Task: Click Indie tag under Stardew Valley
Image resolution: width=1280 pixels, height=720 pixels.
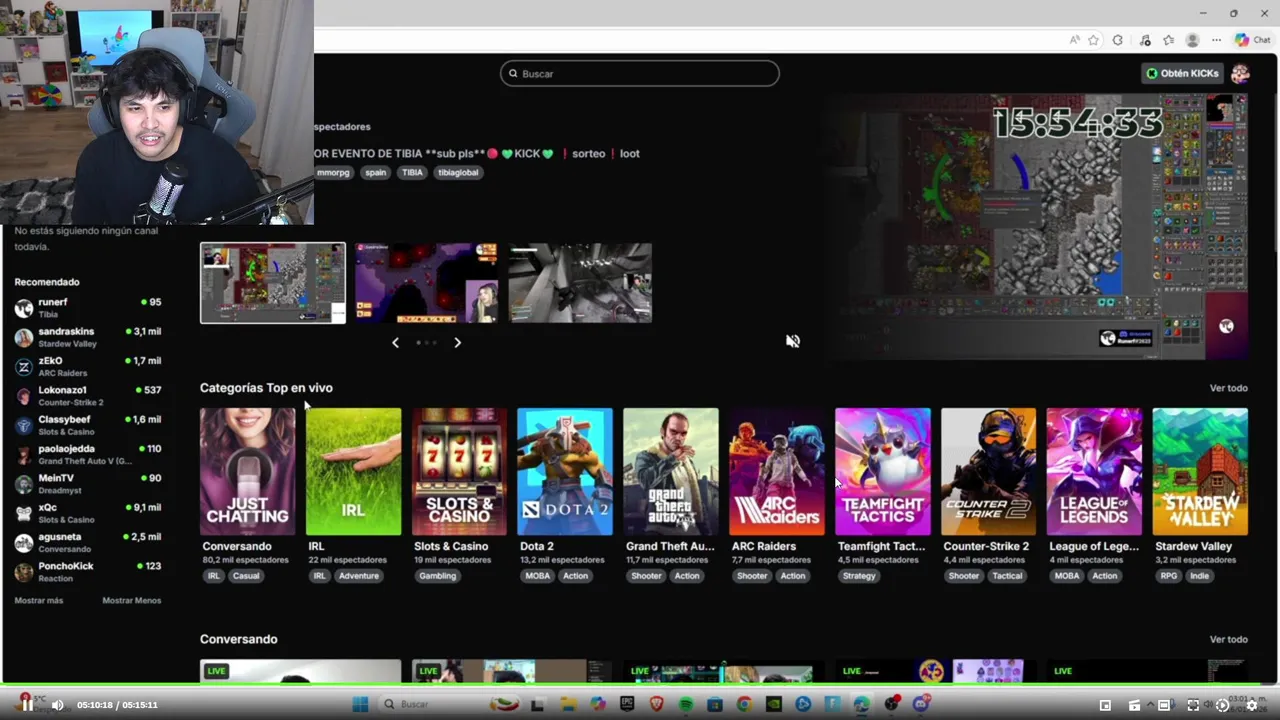Action: pyautogui.click(x=1199, y=576)
